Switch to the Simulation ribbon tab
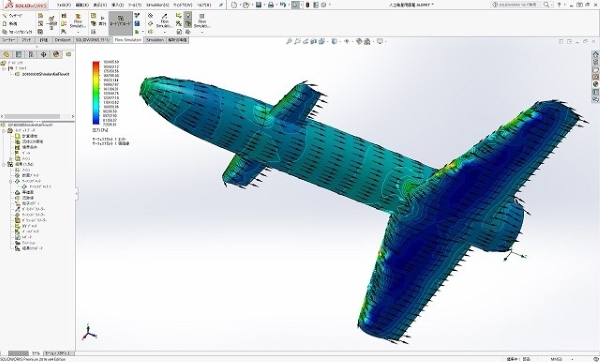 pos(155,40)
